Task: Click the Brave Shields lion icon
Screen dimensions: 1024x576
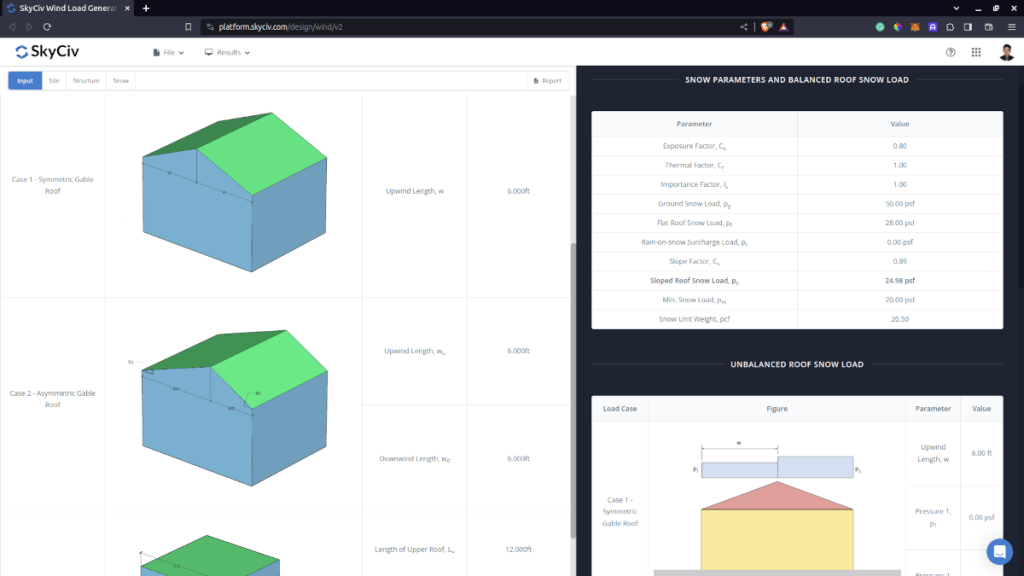Action: click(766, 27)
